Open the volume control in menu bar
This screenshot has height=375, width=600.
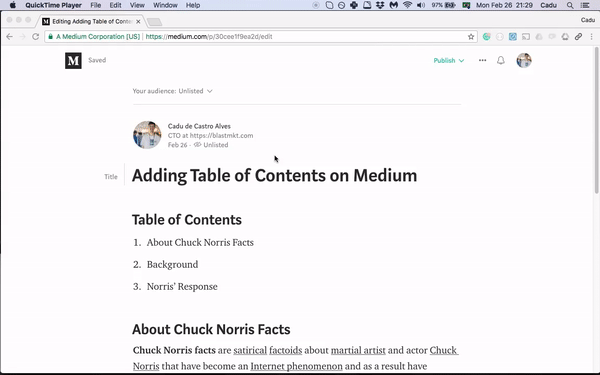421,5
